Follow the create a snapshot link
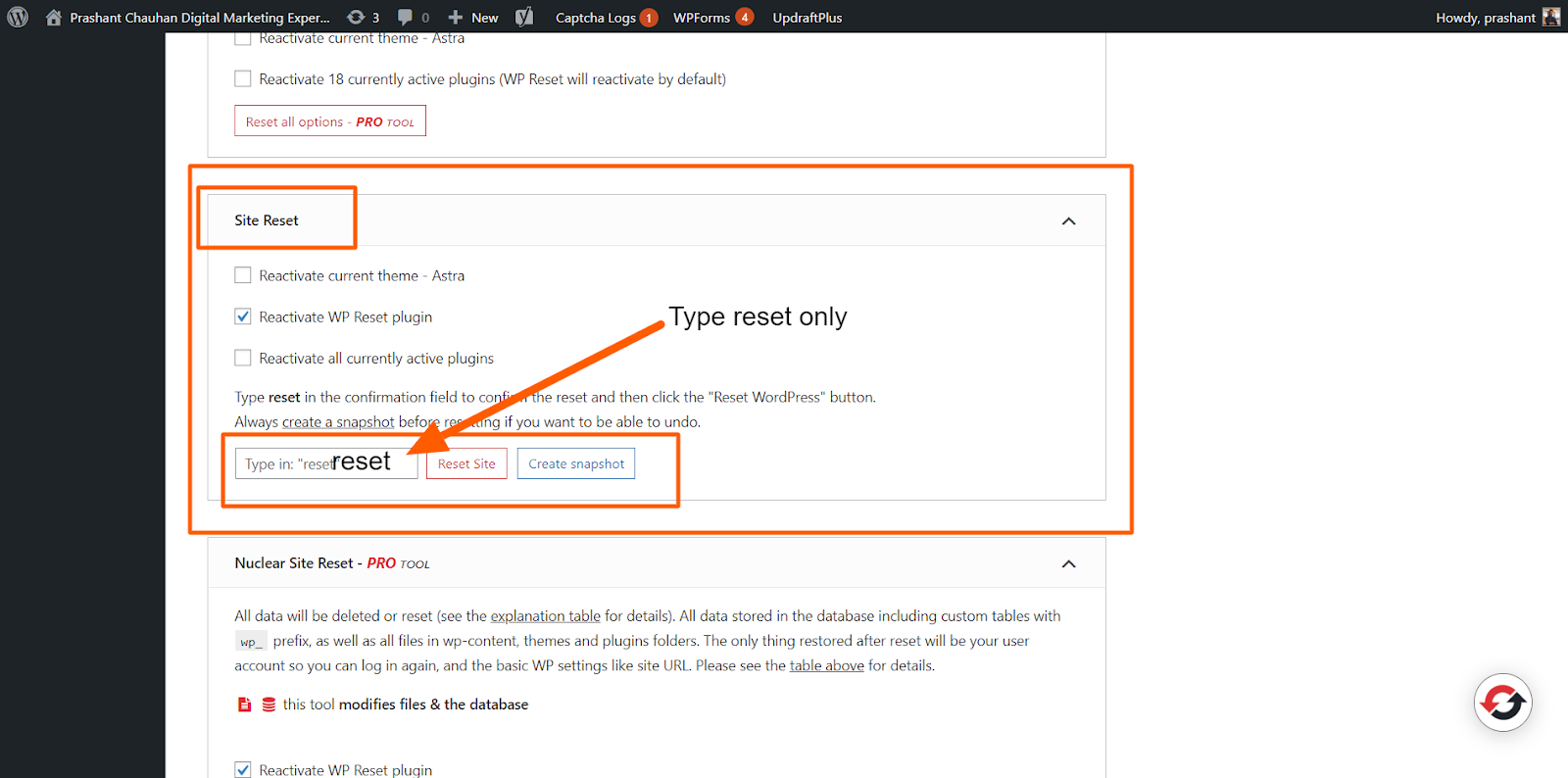Image resolution: width=1568 pixels, height=778 pixels. [338, 421]
